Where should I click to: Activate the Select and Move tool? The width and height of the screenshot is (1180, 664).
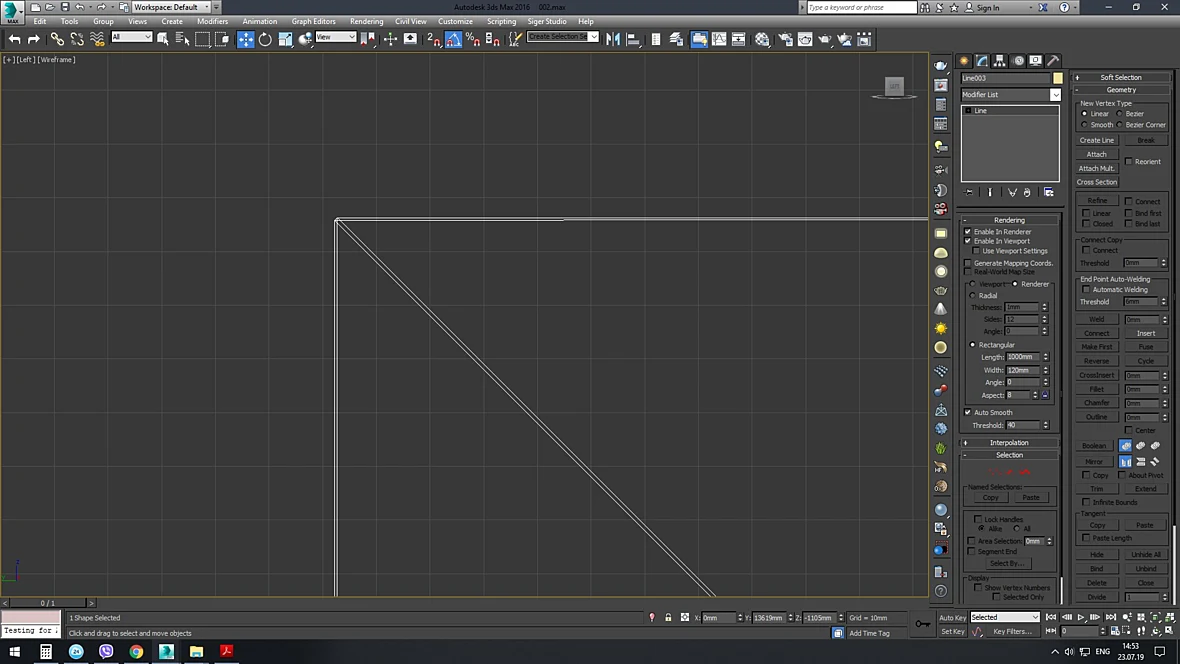[245, 39]
